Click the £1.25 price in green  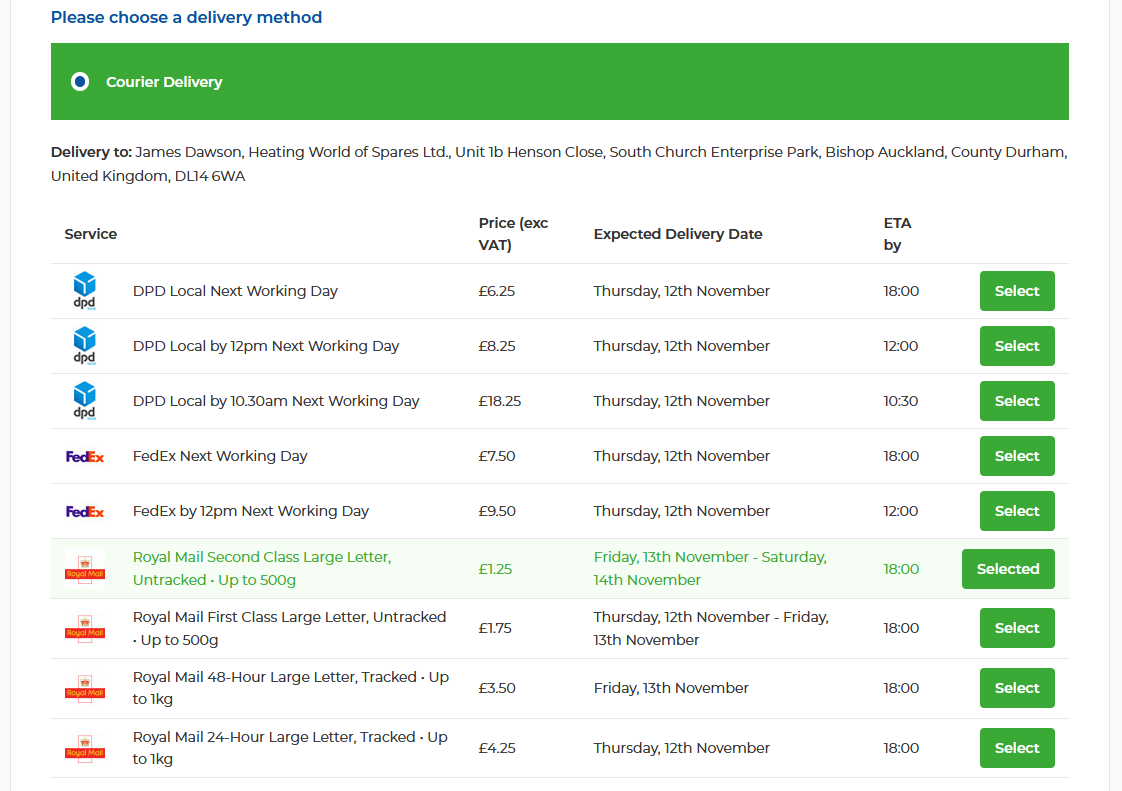495,569
